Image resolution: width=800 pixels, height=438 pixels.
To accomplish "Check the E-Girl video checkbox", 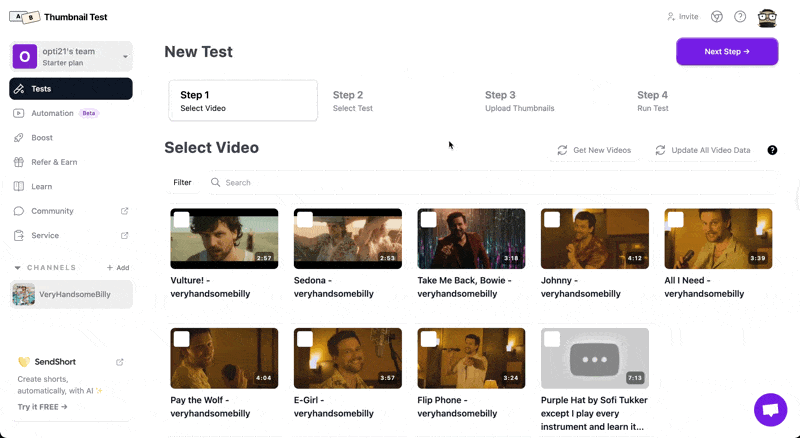I will coord(305,339).
